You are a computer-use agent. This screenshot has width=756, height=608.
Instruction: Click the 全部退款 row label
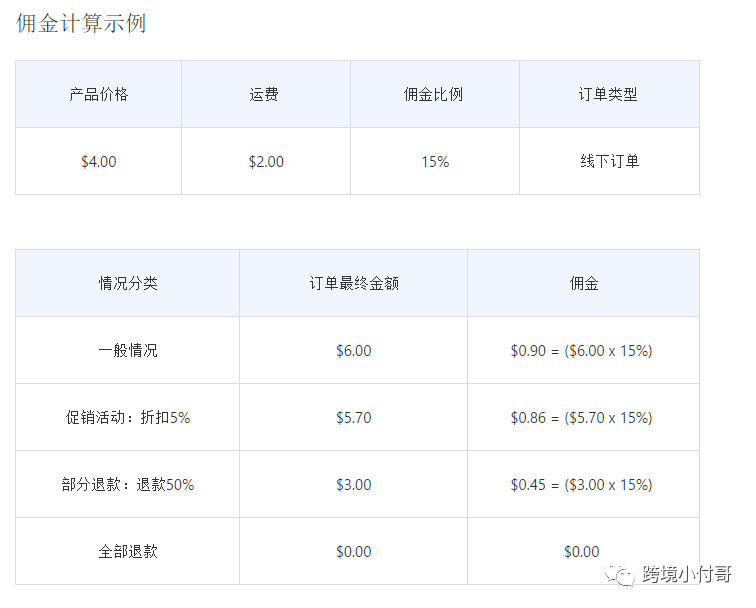[127, 552]
